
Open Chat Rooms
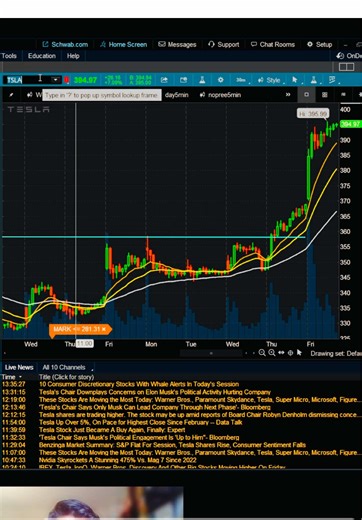click(273, 44)
